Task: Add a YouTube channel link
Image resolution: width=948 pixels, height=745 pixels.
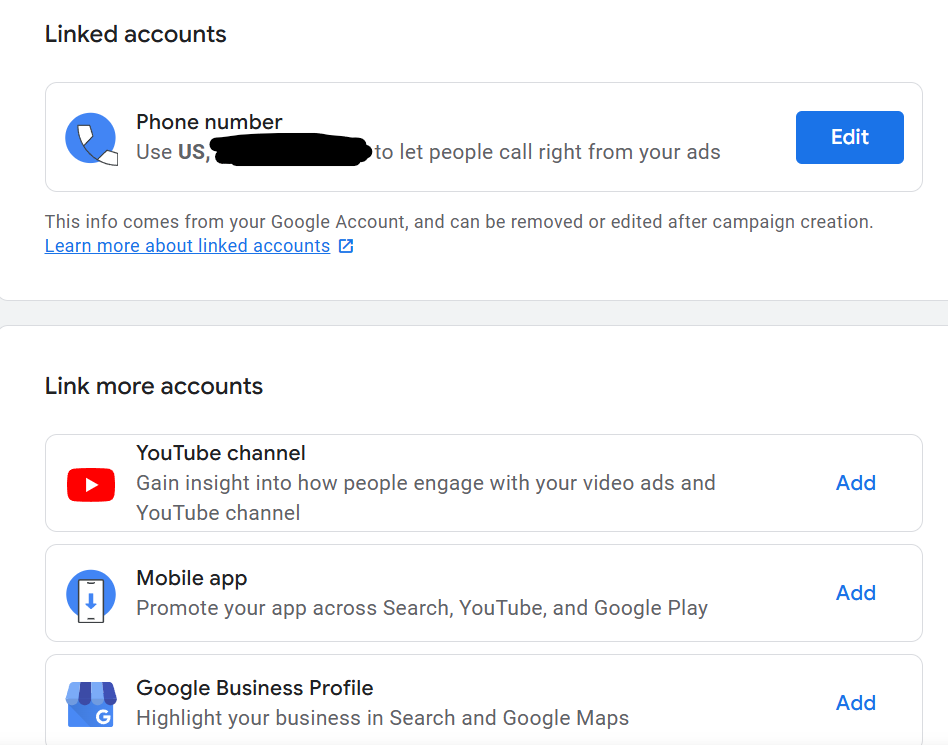Action: [855, 483]
